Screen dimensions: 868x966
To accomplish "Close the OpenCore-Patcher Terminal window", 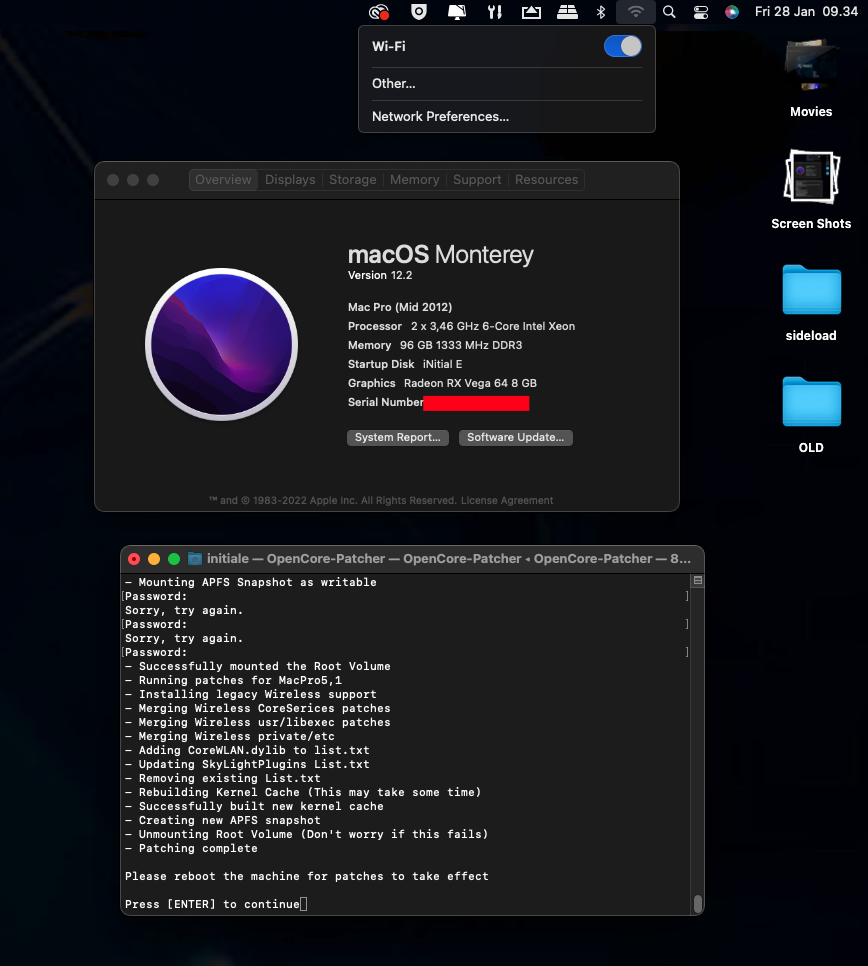I will tap(134, 559).
